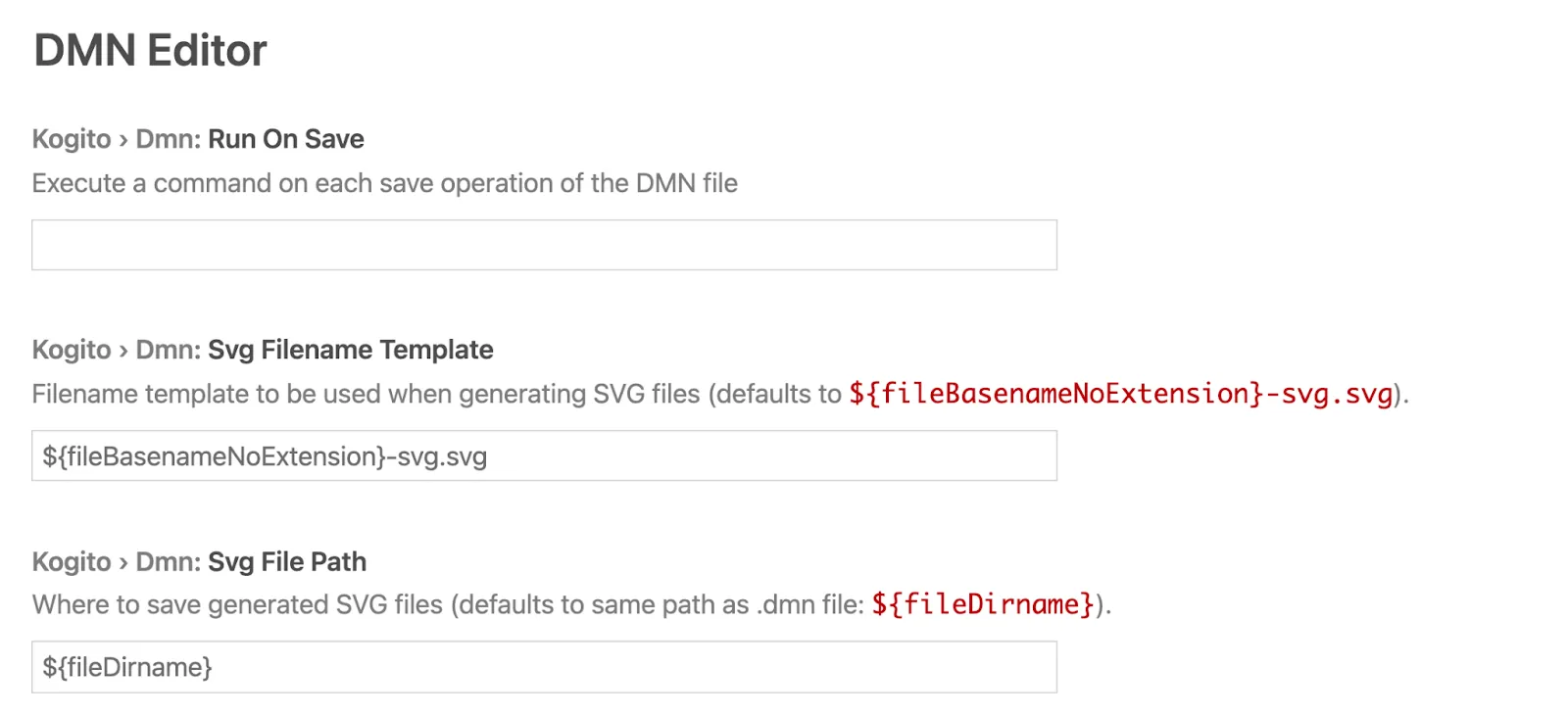This screenshot has width=1568, height=715.
Task: Click into the Svg File Path input field
Action: coord(544,667)
